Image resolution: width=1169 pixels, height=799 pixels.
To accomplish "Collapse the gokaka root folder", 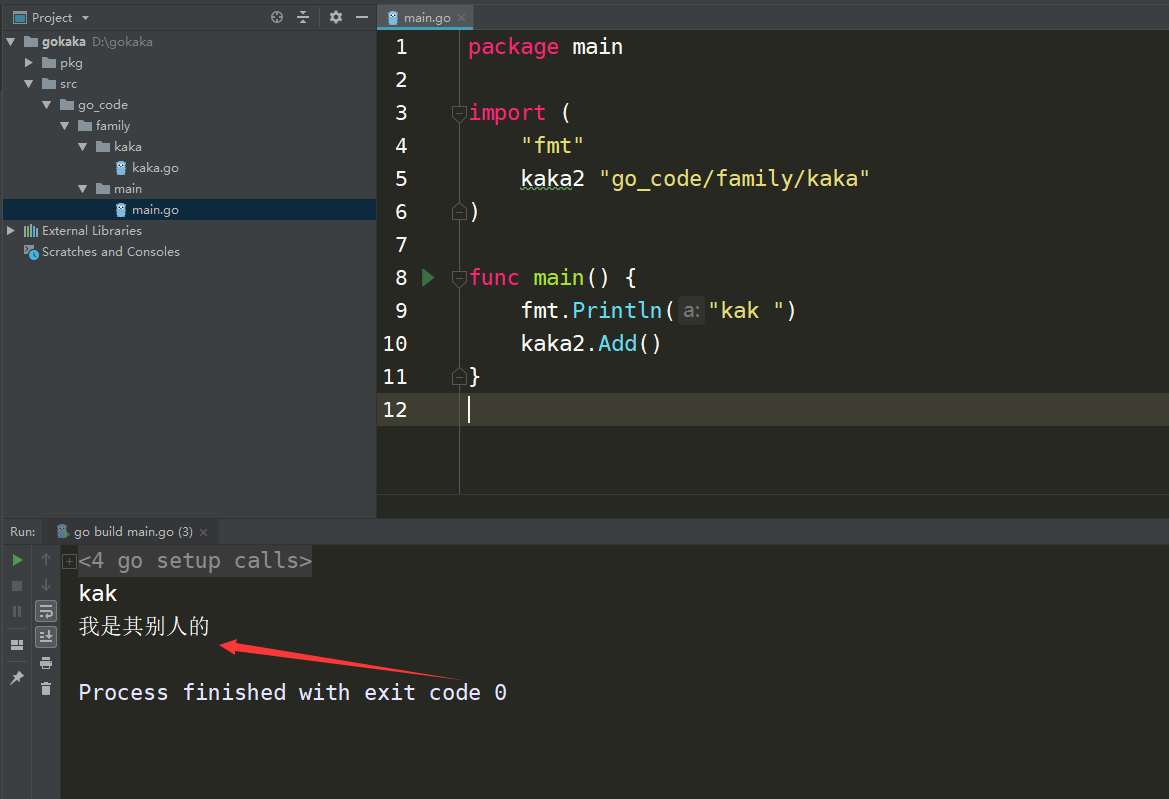I will point(10,42).
